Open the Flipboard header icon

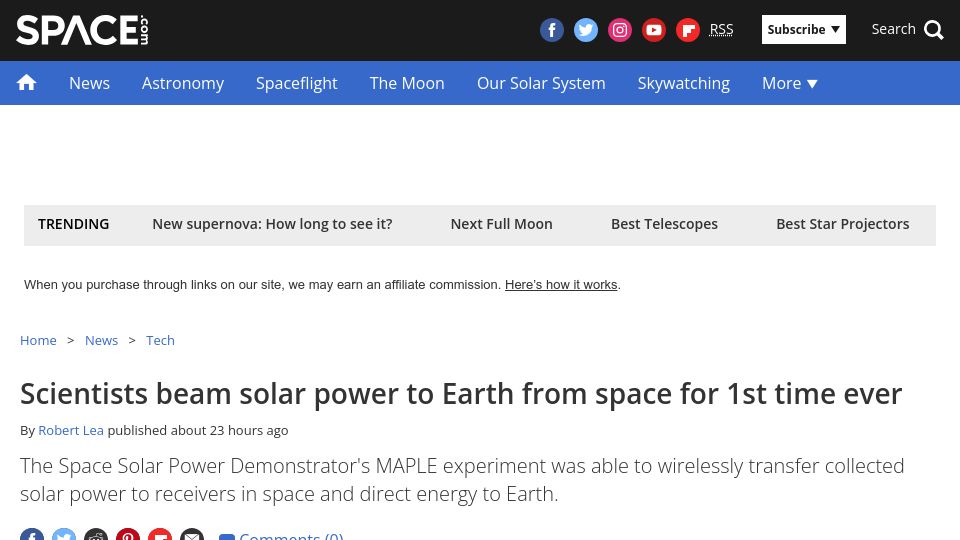click(688, 30)
